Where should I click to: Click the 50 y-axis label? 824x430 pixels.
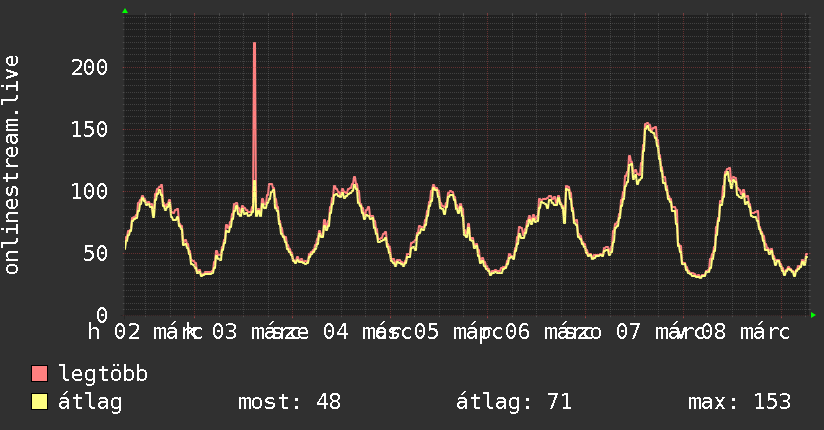(x=96, y=253)
